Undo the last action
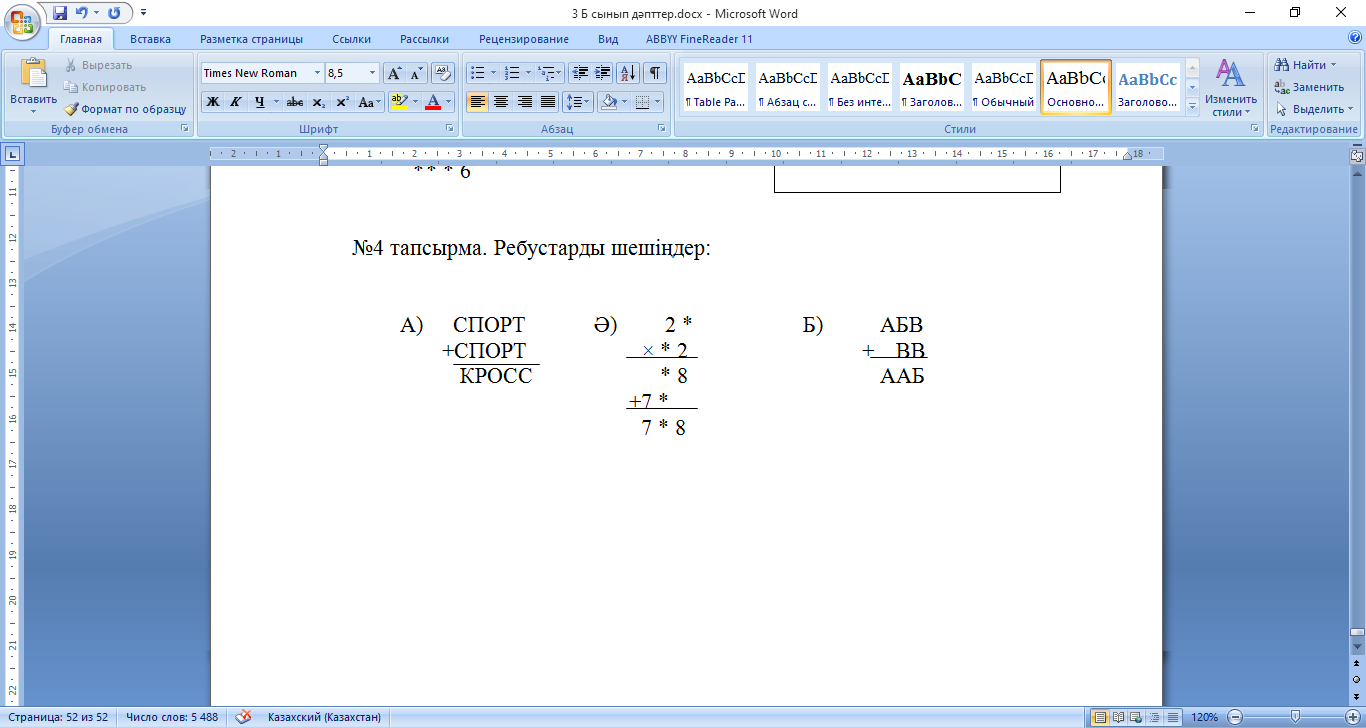Image resolution: width=1366 pixels, height=728 pixels. [82, 13]
